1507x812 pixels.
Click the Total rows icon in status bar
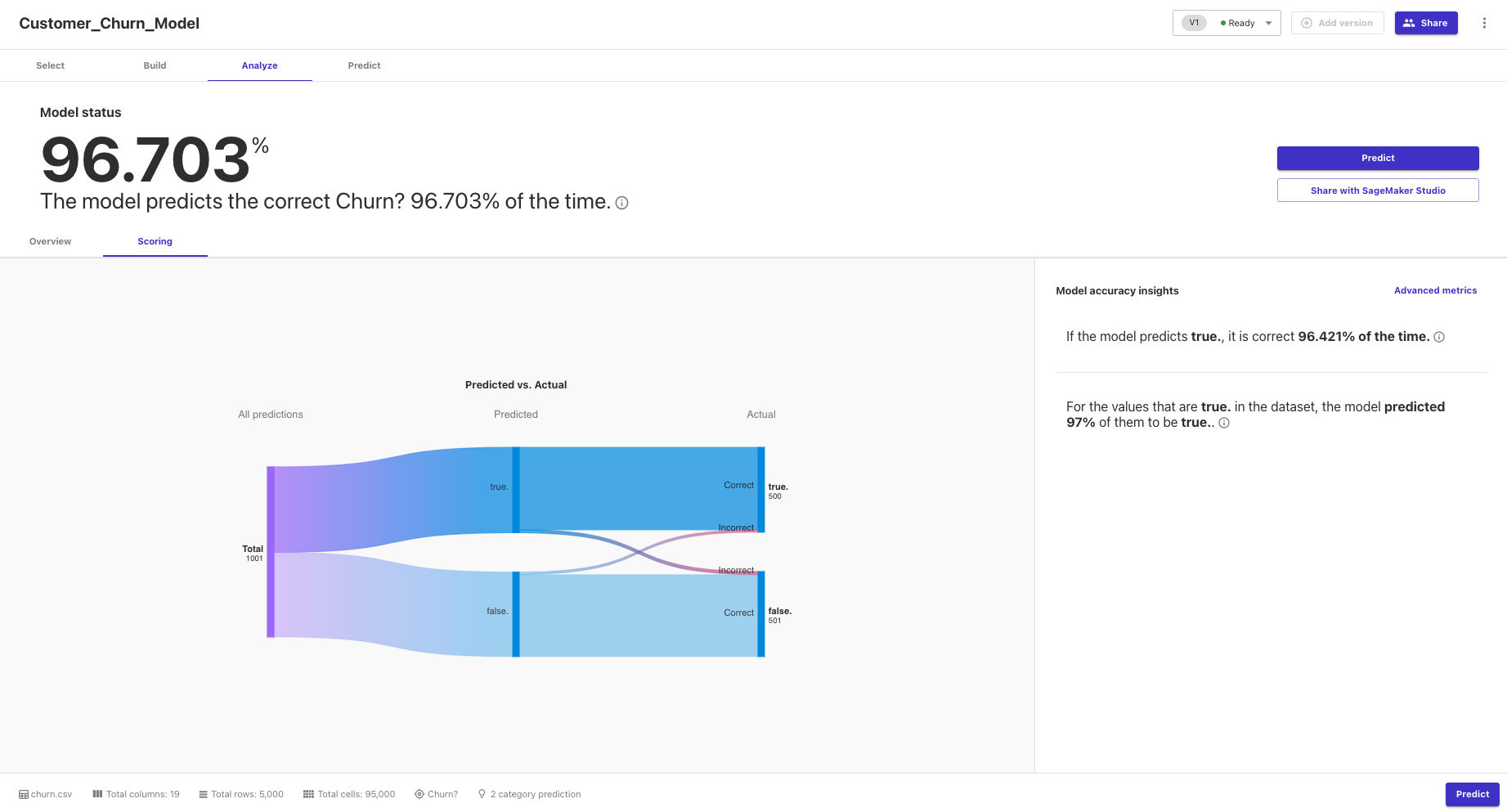(203, 794)
